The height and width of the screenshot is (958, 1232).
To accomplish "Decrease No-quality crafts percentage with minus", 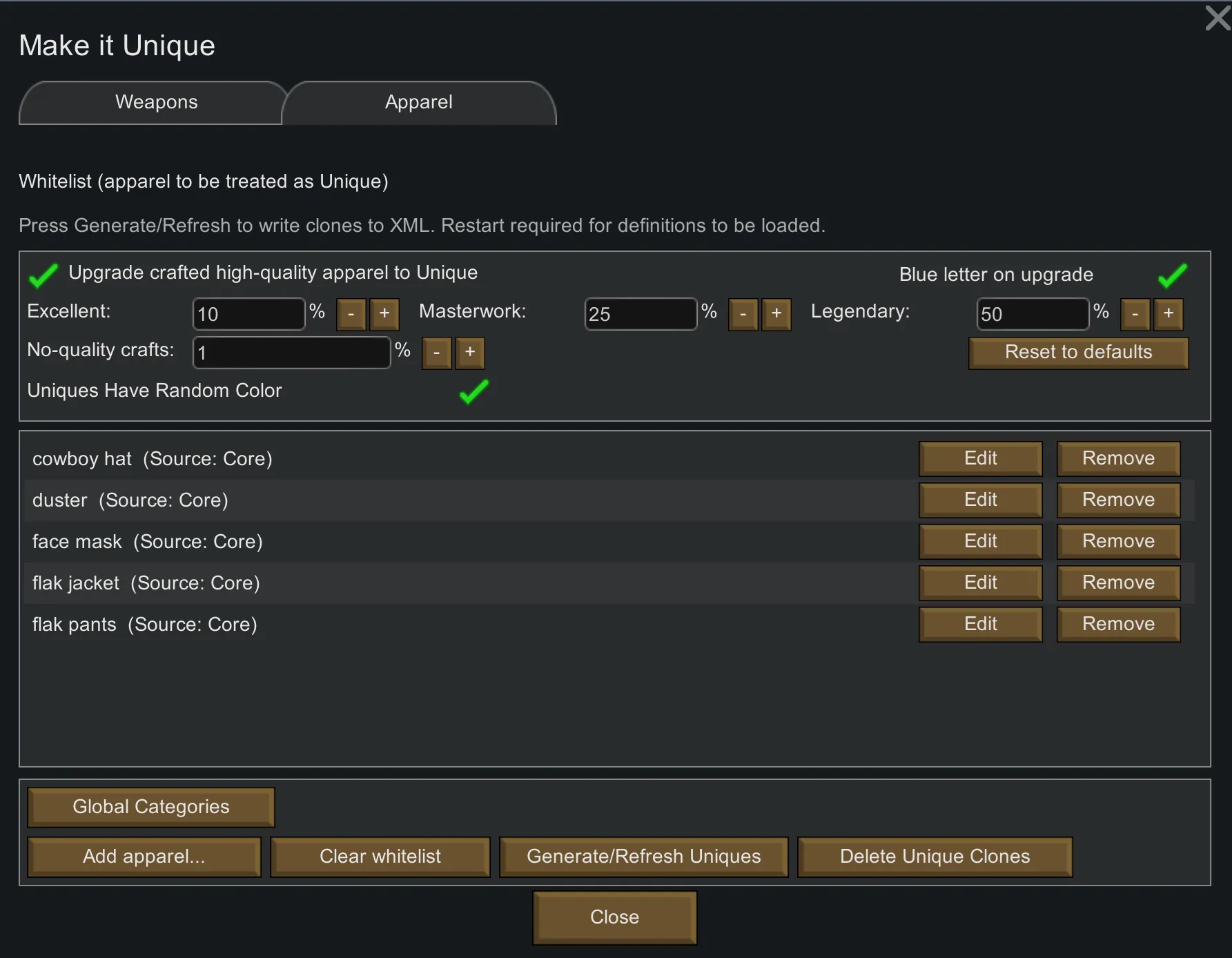I will 437,353.
